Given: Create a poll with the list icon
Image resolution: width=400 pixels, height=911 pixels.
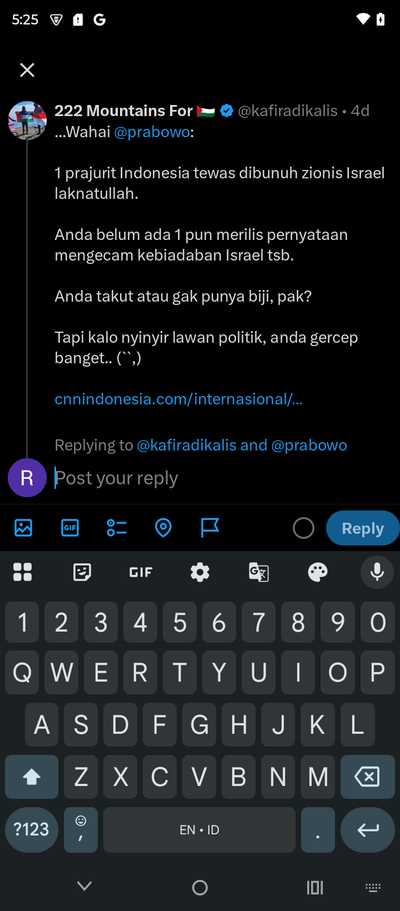Looking at the screenshot, I should point(117,528).
